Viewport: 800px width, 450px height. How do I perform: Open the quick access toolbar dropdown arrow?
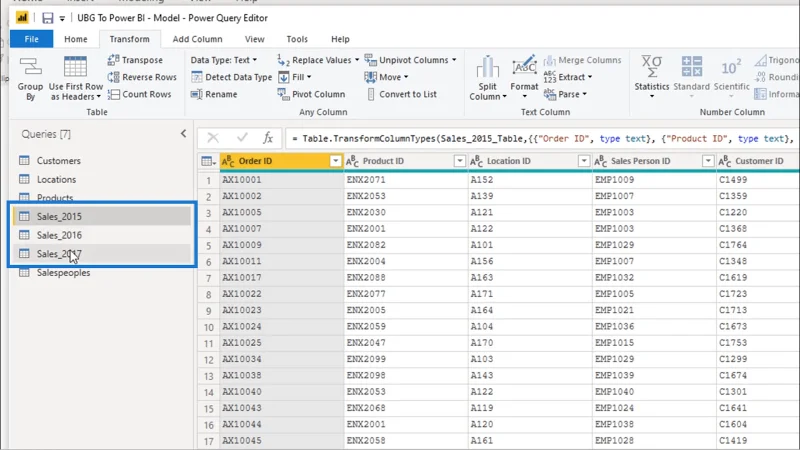click(62, 19)
